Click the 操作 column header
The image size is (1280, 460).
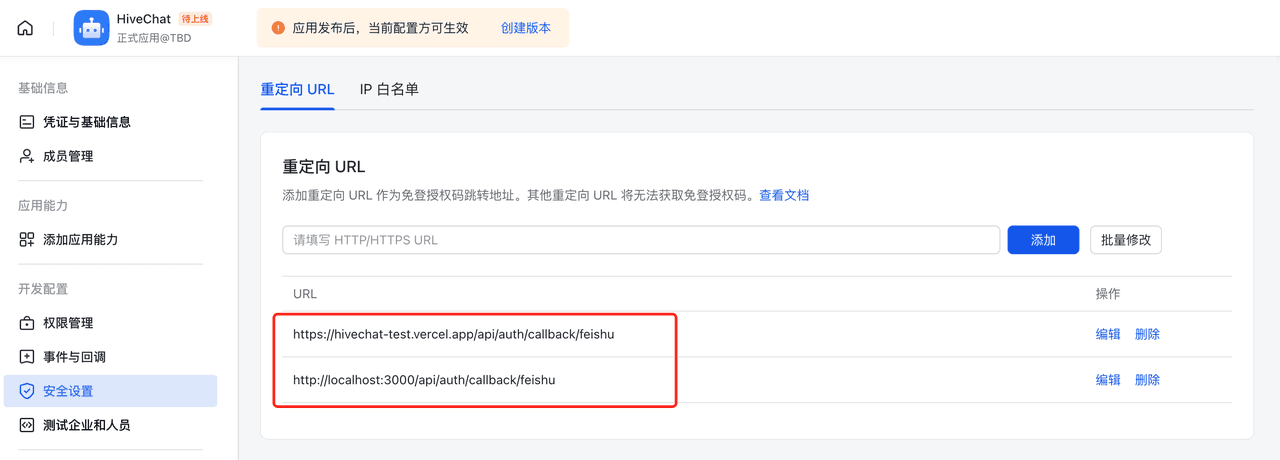pos(1108,294)
